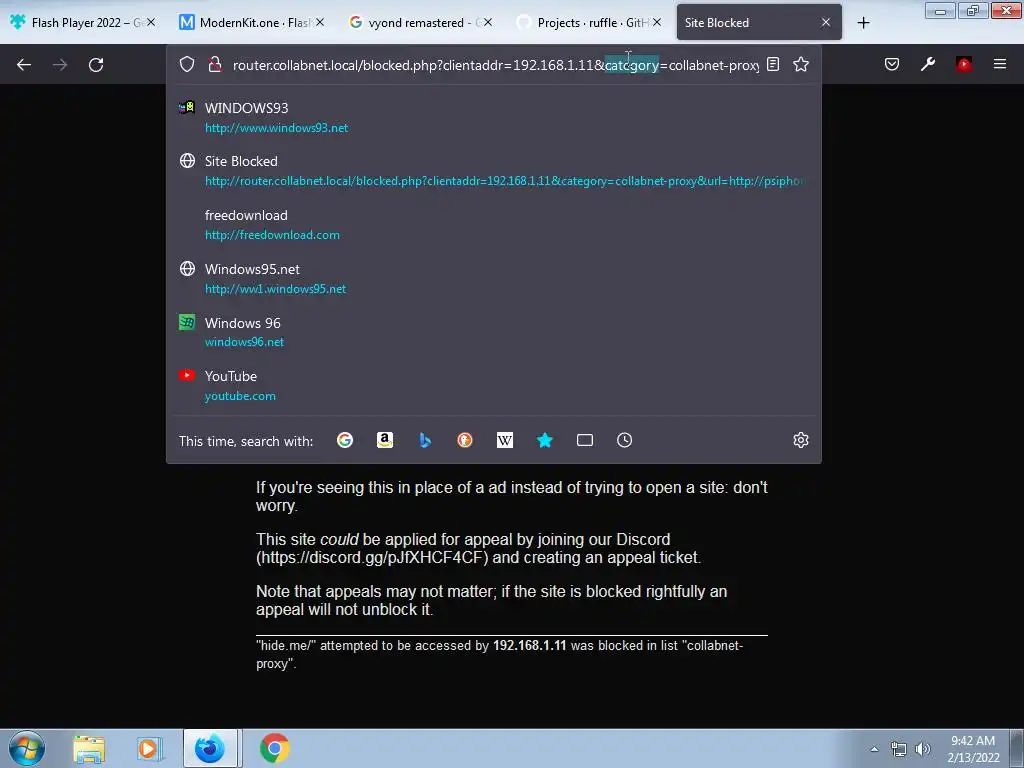Select YouTube suggestion
Image resolution: width=1024 pixels, height=768 pixels.
[494, 385]
